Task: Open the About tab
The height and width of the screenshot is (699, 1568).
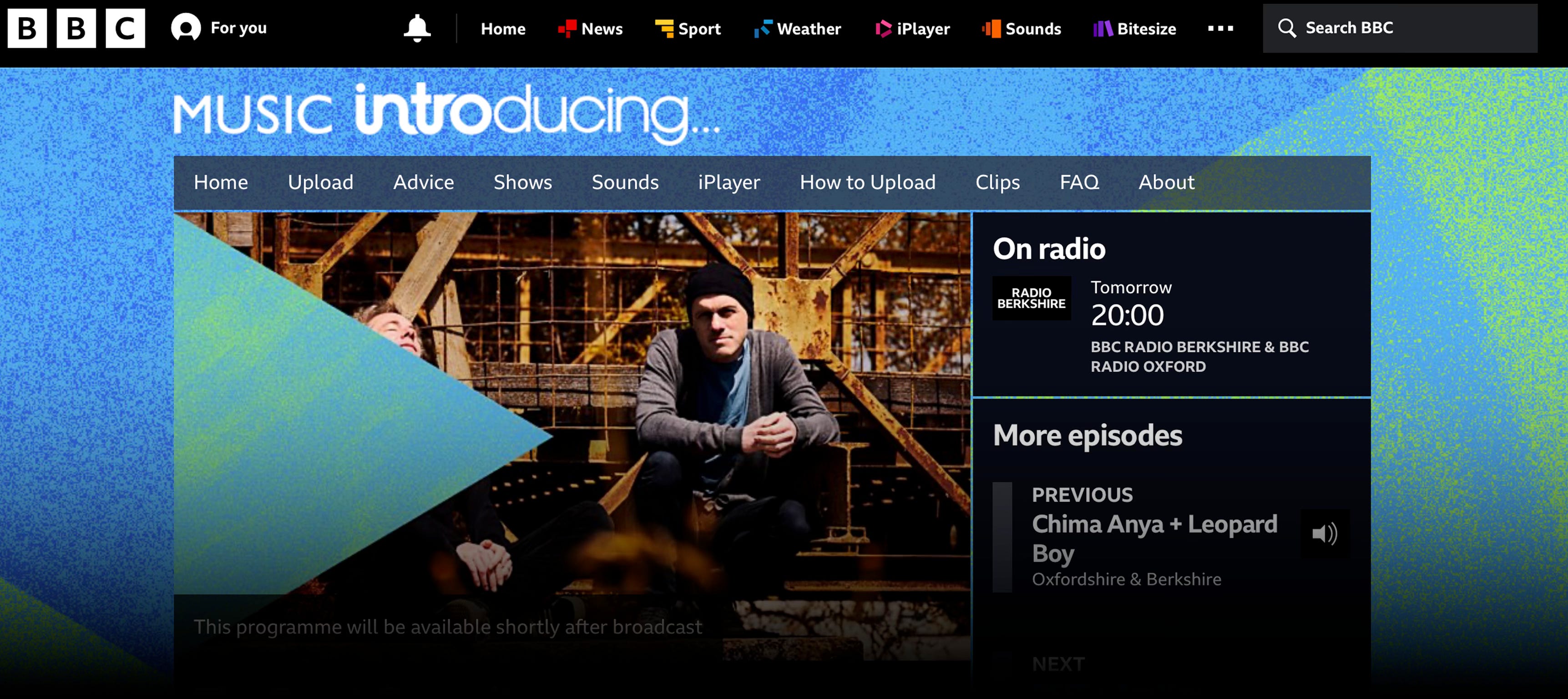Action: (x=1166, y=182)
